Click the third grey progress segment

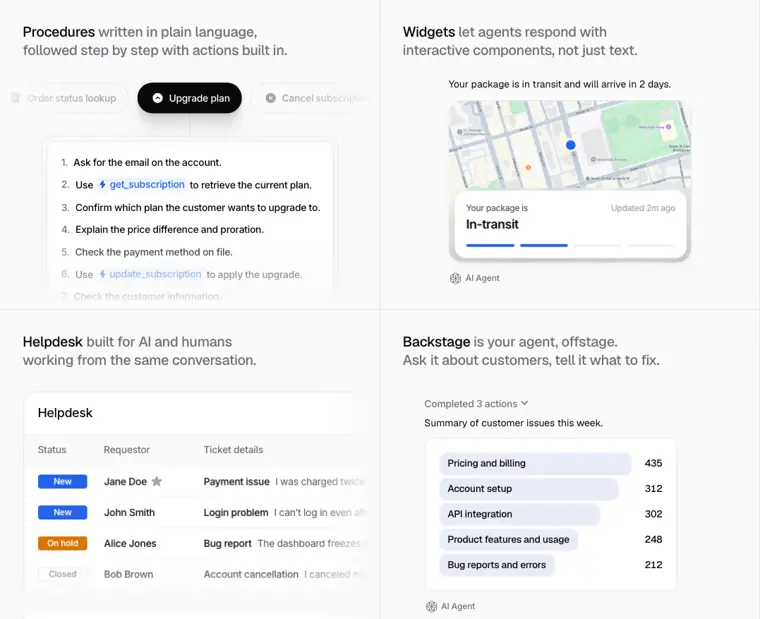click(x=598, y=245)
